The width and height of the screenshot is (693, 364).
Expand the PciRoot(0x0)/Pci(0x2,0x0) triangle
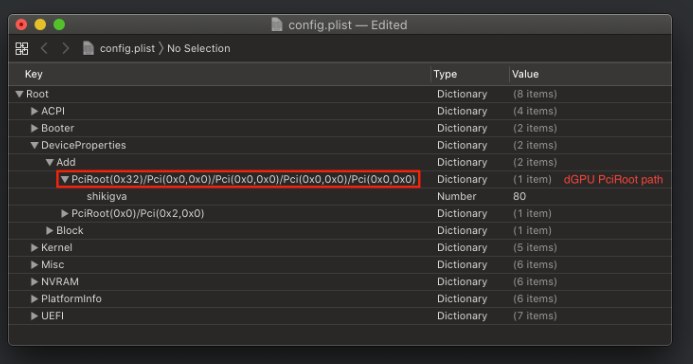65,214
